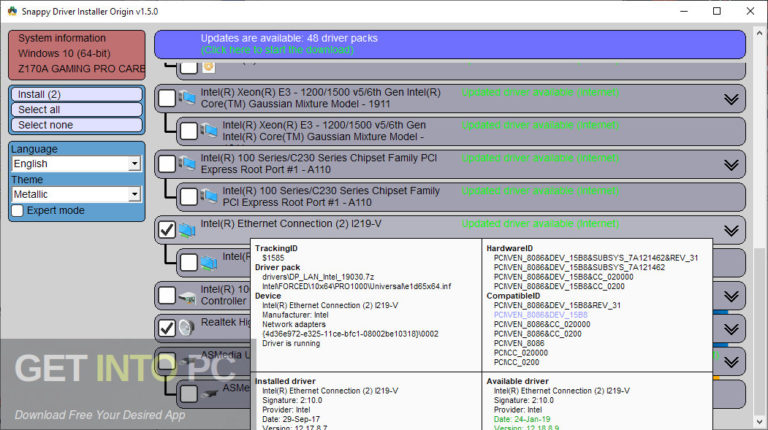Click the Xeon E3 Gaussian Mixture Model device icon
Screen dimensions: 768x430
186,98
